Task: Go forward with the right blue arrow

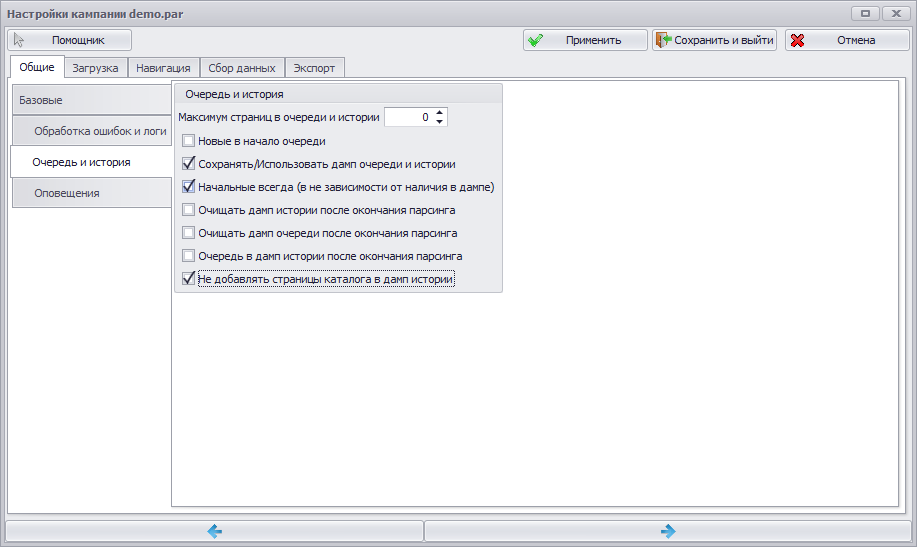Action: pyautogui.click(x=668, y=531)
